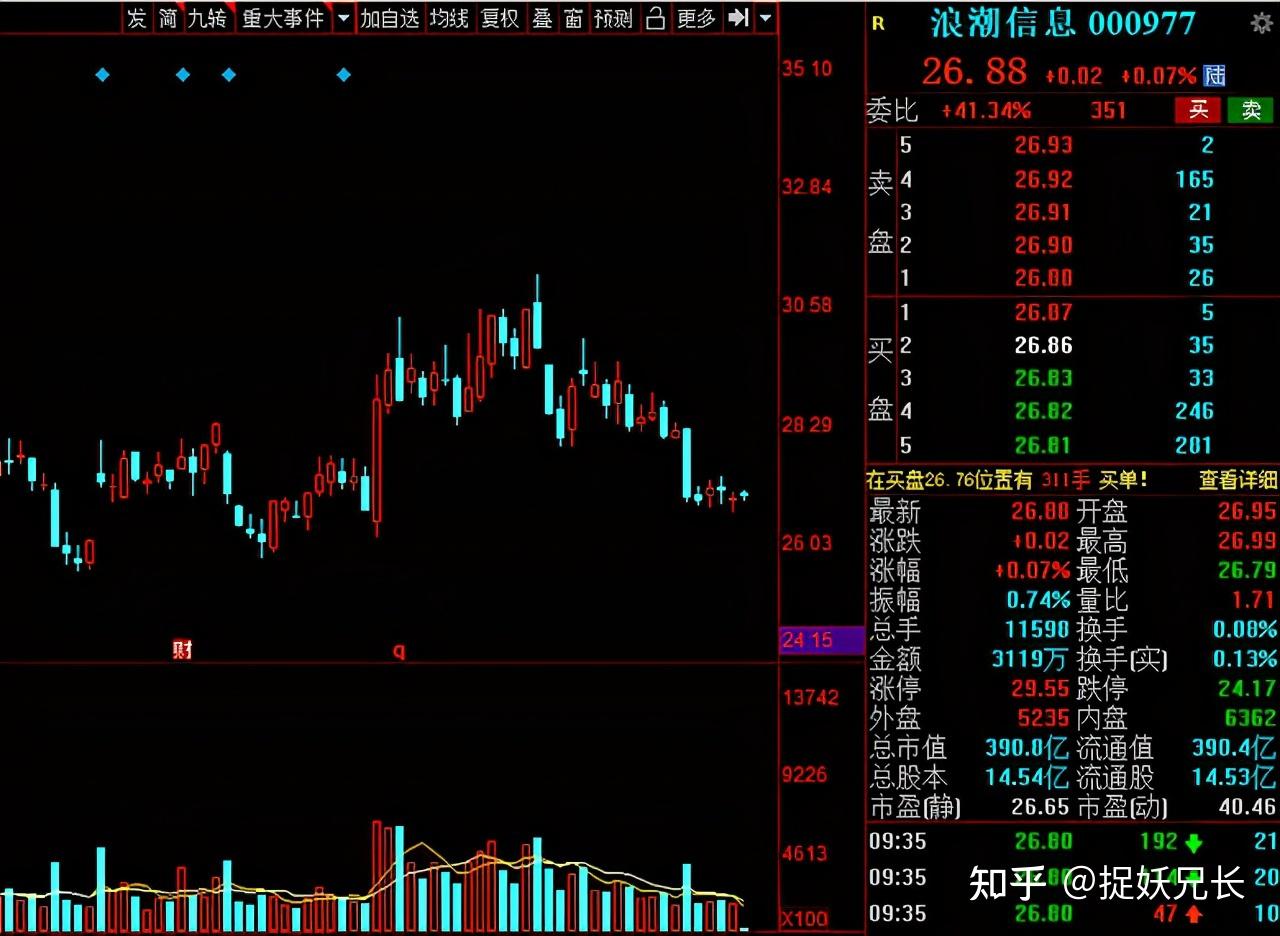Open the 预测 forecast tool

point(613,18)
